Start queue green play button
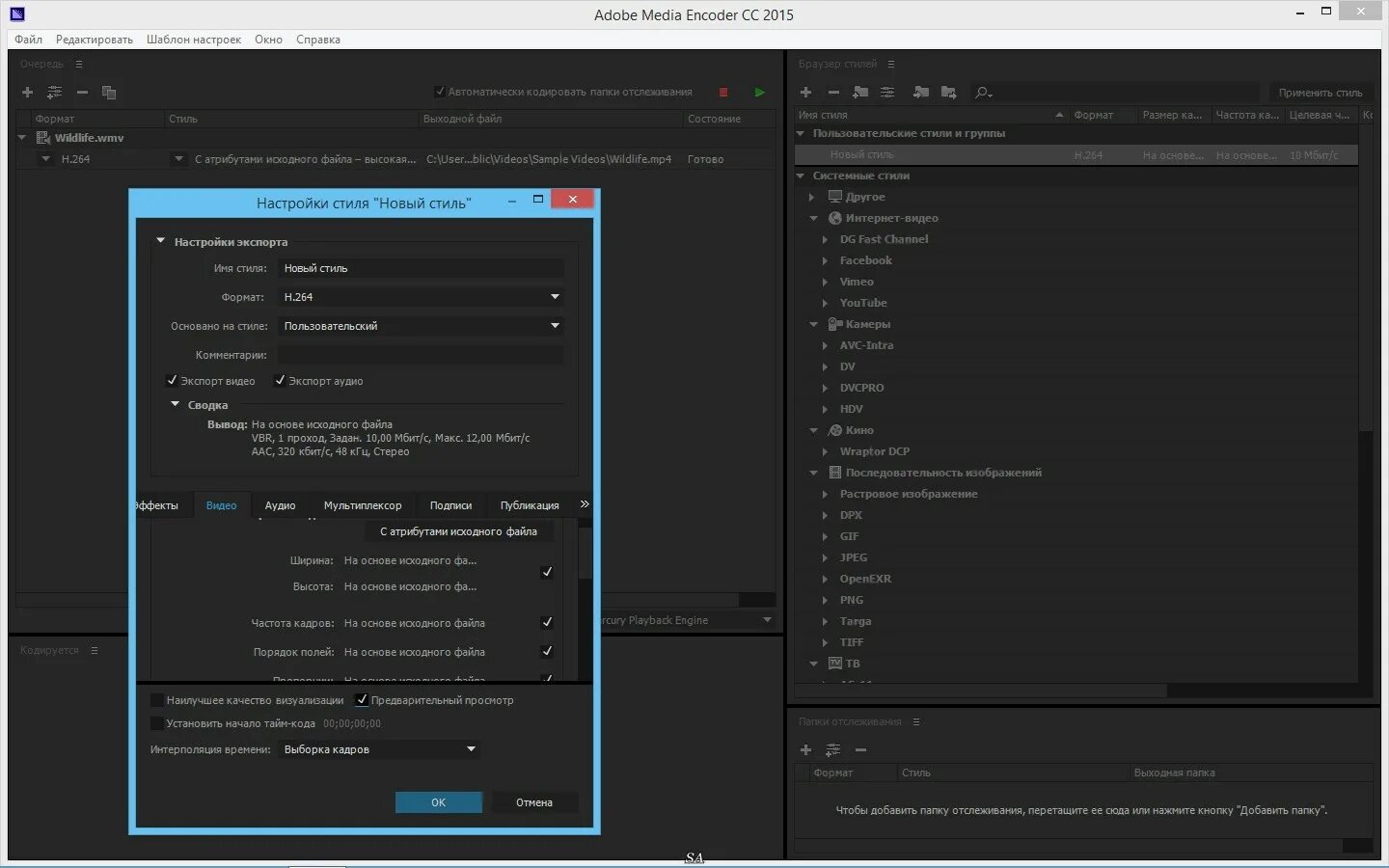Screen dimensions: 1389x868 tap(760, 93)
